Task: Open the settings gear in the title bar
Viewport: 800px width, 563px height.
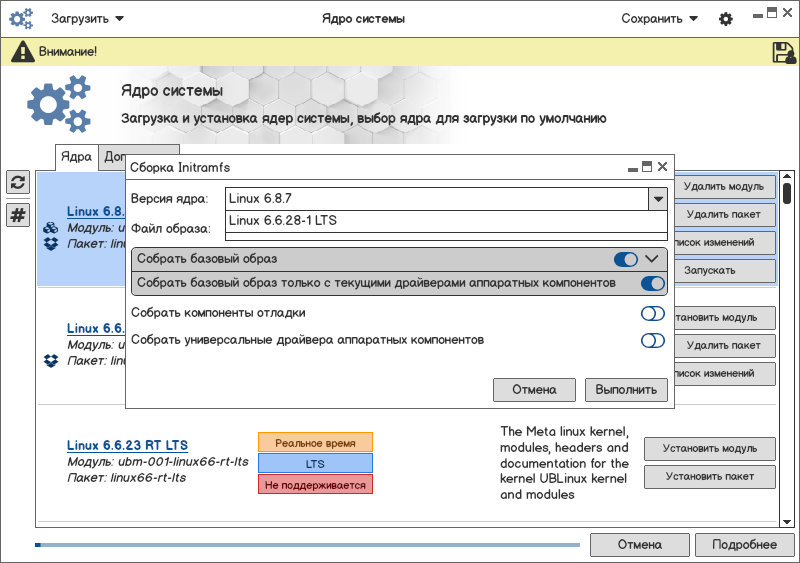Action: [x=726, y=19]
